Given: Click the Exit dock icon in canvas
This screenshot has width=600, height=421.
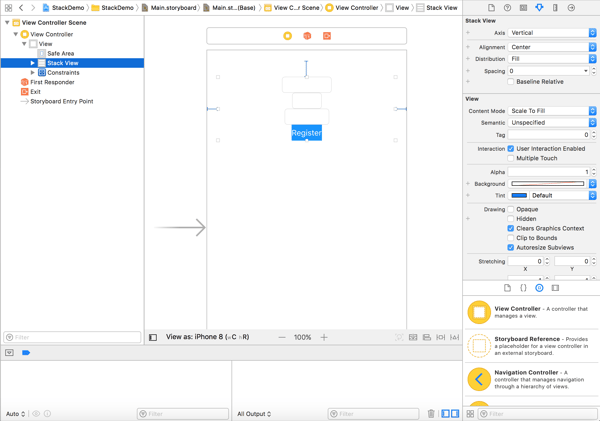Looking at the screenshot, I should (327, 36).
